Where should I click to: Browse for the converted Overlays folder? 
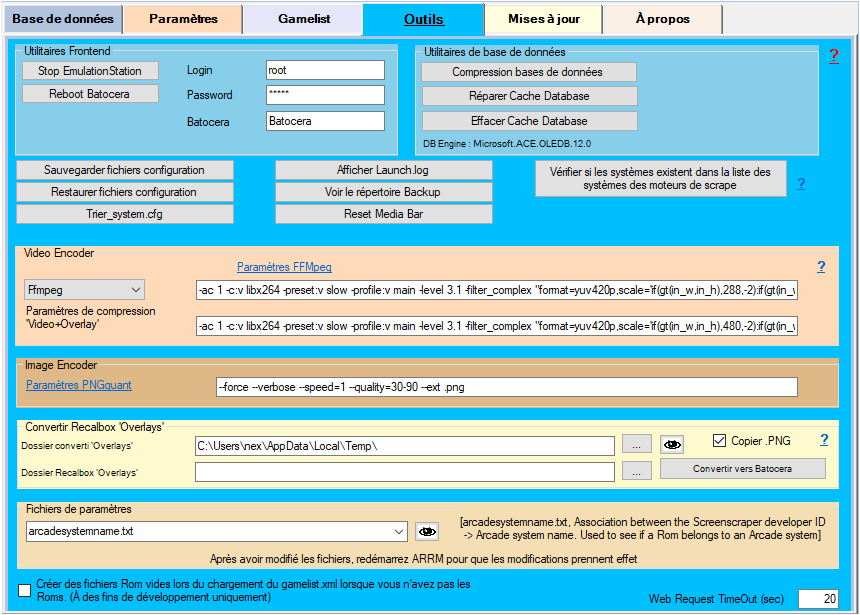[635, 445]
